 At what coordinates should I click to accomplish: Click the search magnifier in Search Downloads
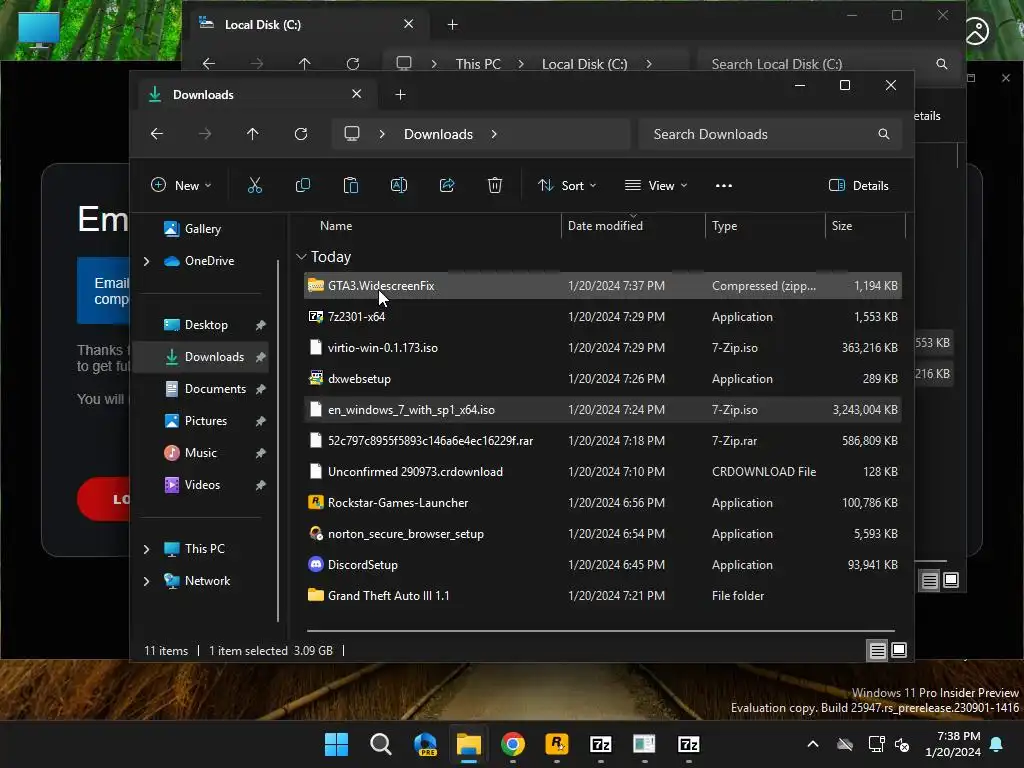tap(884, 134)
